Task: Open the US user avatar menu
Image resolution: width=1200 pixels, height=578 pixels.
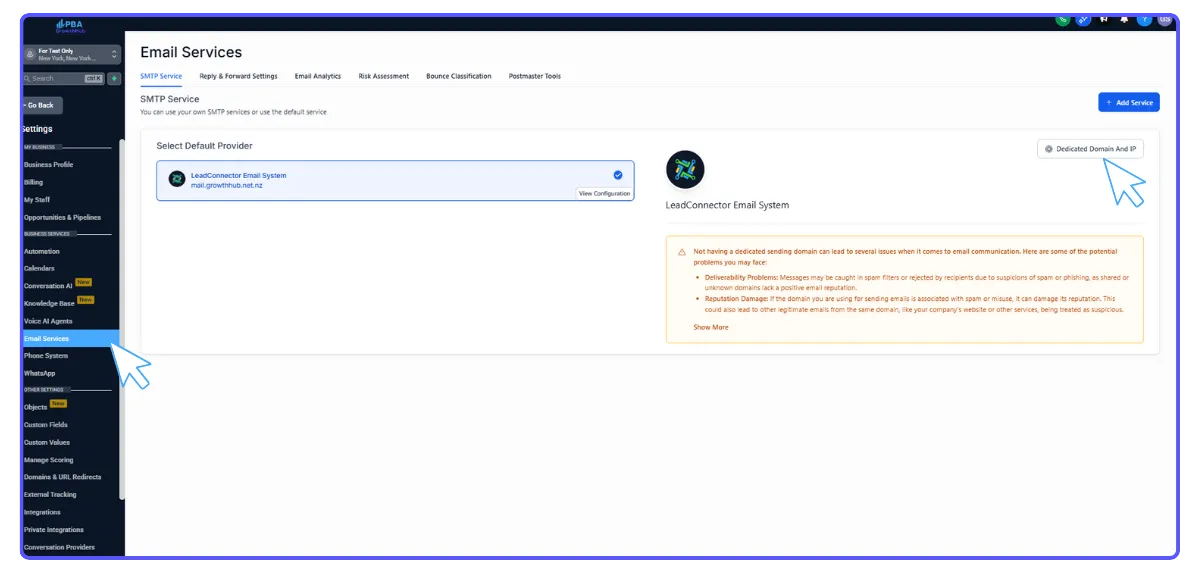Action: coord(1164,20)
